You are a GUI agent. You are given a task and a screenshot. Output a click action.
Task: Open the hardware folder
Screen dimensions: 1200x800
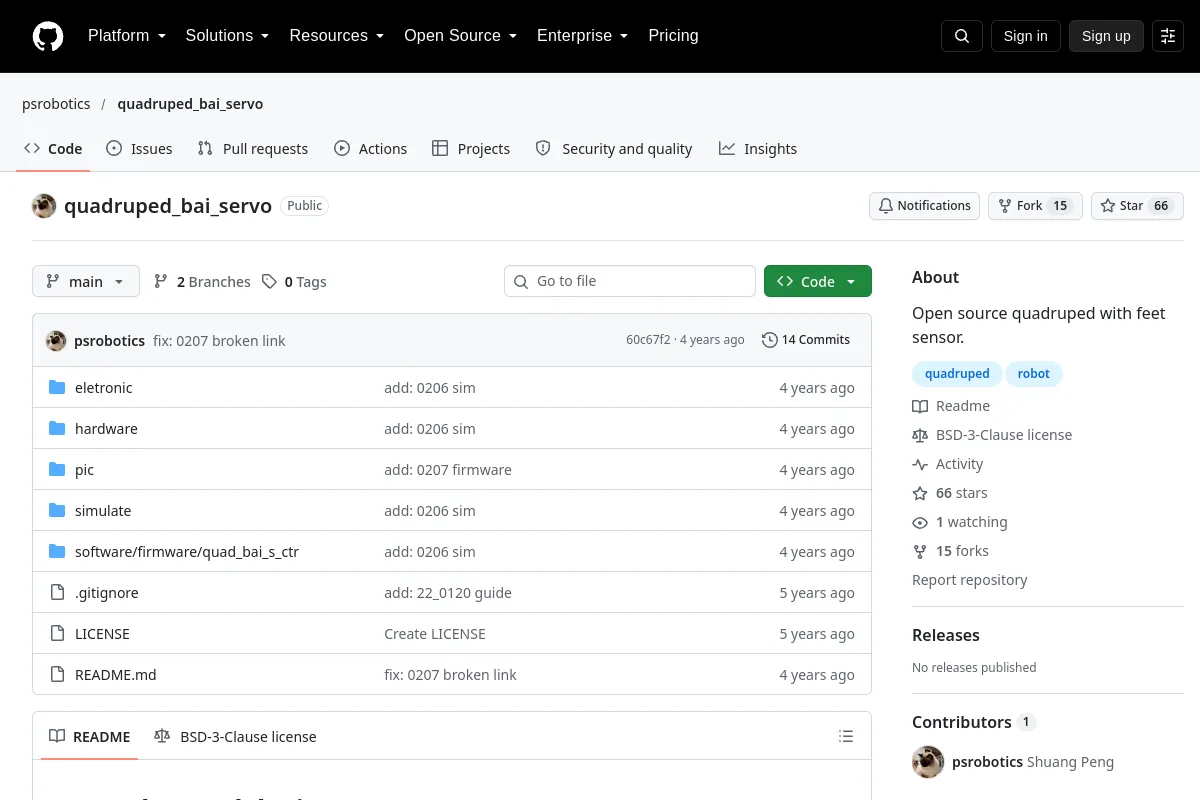pyautogui.click(x=106, y=429)
